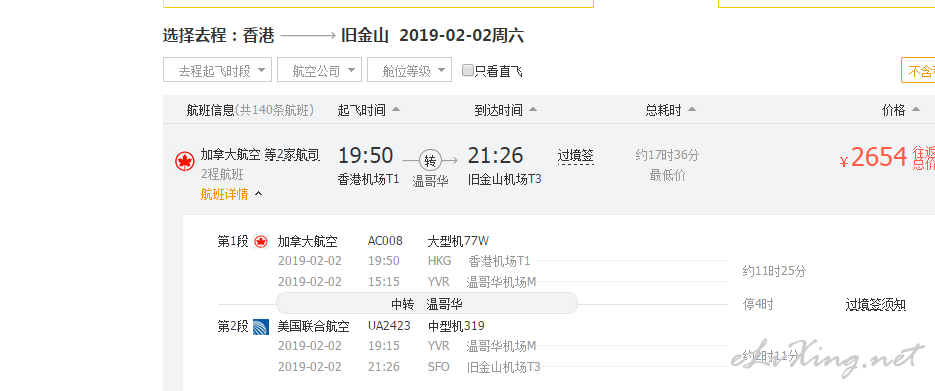Click the 不含税 tax-excluded button
Image resolution: width=935 pixels, height=391 pixels.
coord(918,70)
